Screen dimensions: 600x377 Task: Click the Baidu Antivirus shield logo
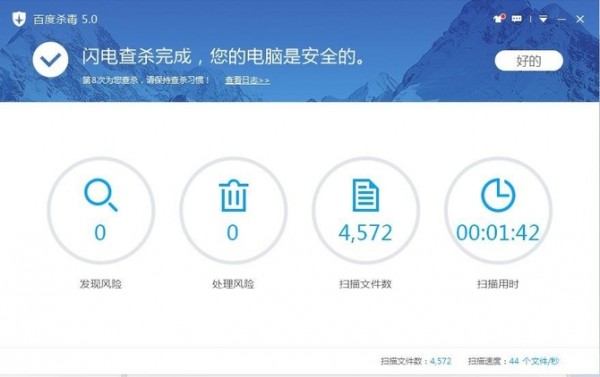19,19
